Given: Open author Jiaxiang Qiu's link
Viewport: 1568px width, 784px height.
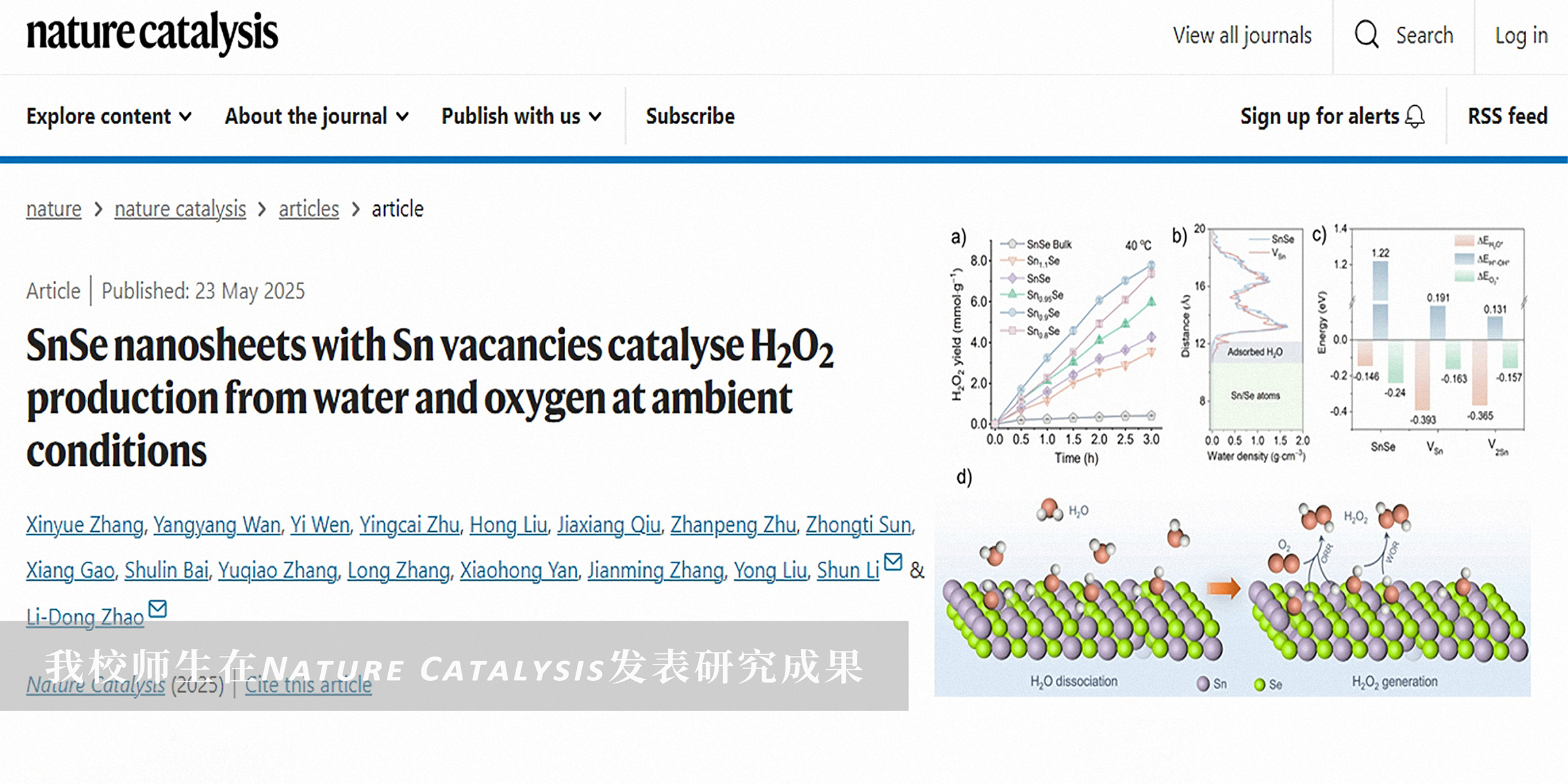Looking at the screenshot, I should coord(609,525).
